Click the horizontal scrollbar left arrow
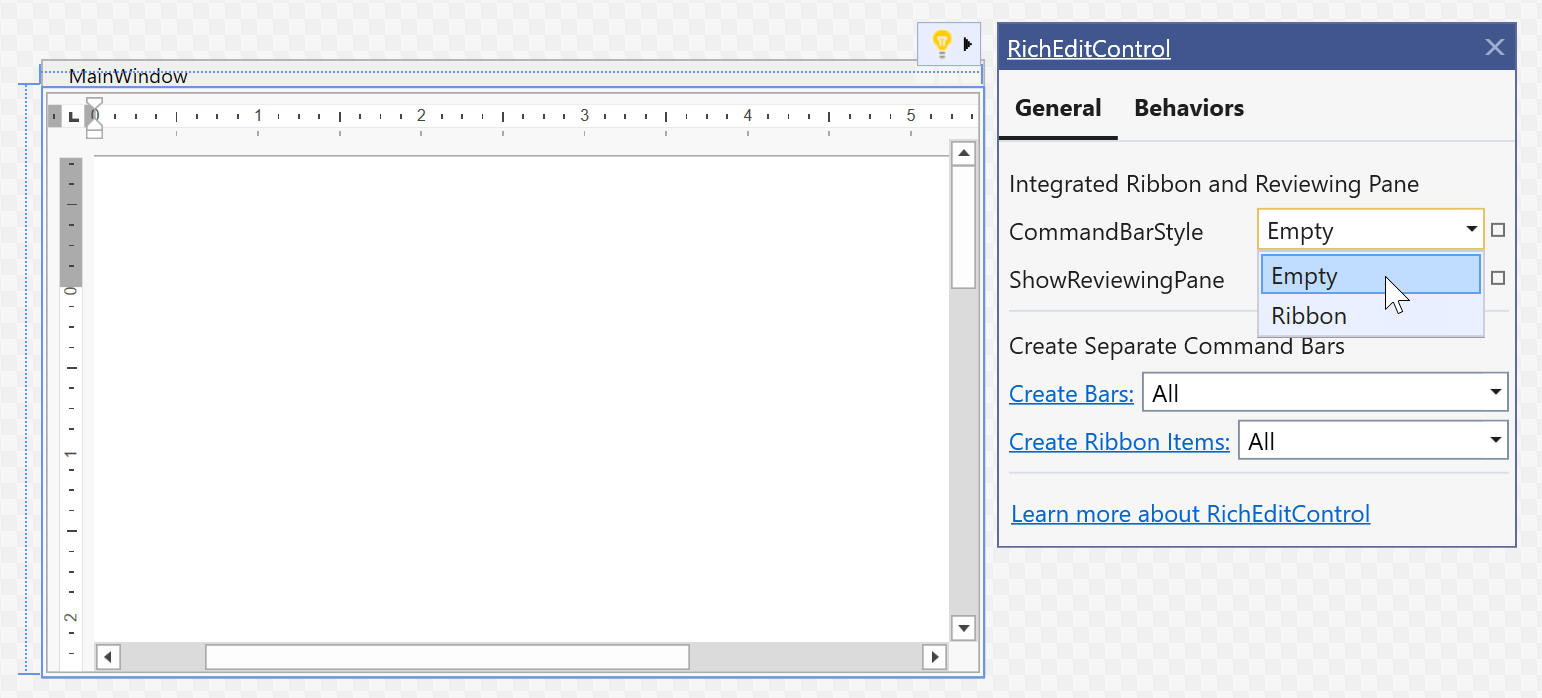Viewport: 1542px width, 698px height. pyautogui.click(x=108, y=657)
